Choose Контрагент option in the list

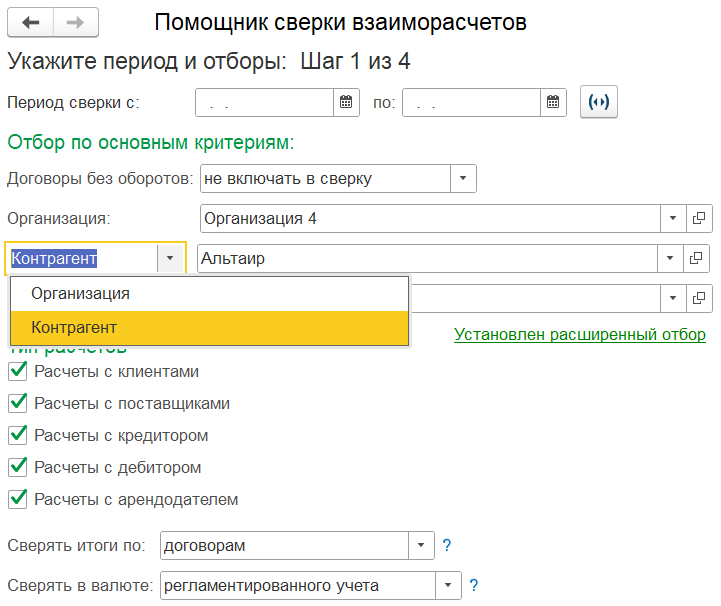coord(74,327)
